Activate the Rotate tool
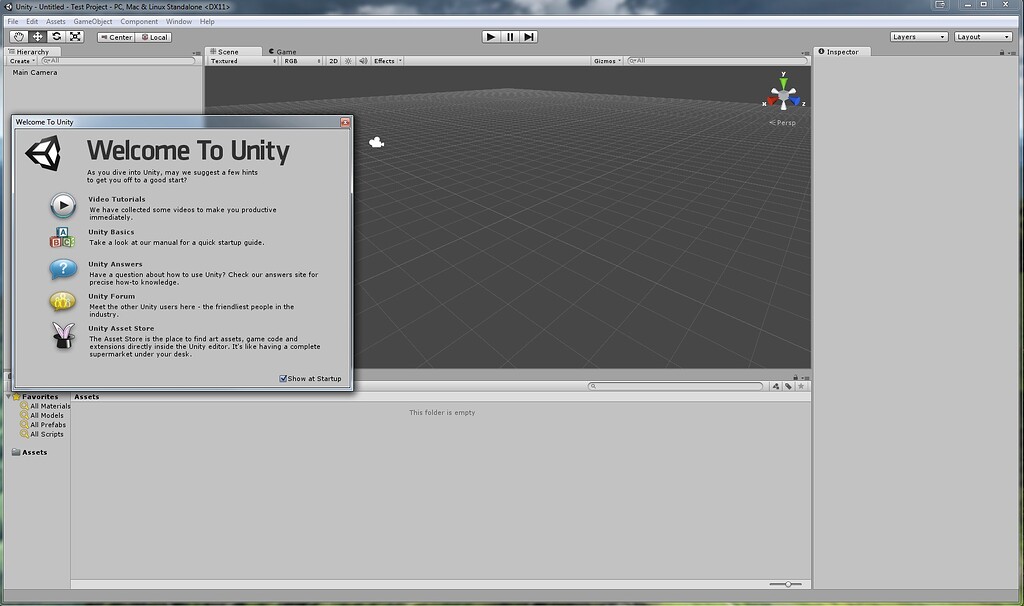1024x606 pixels. (57, 36)
